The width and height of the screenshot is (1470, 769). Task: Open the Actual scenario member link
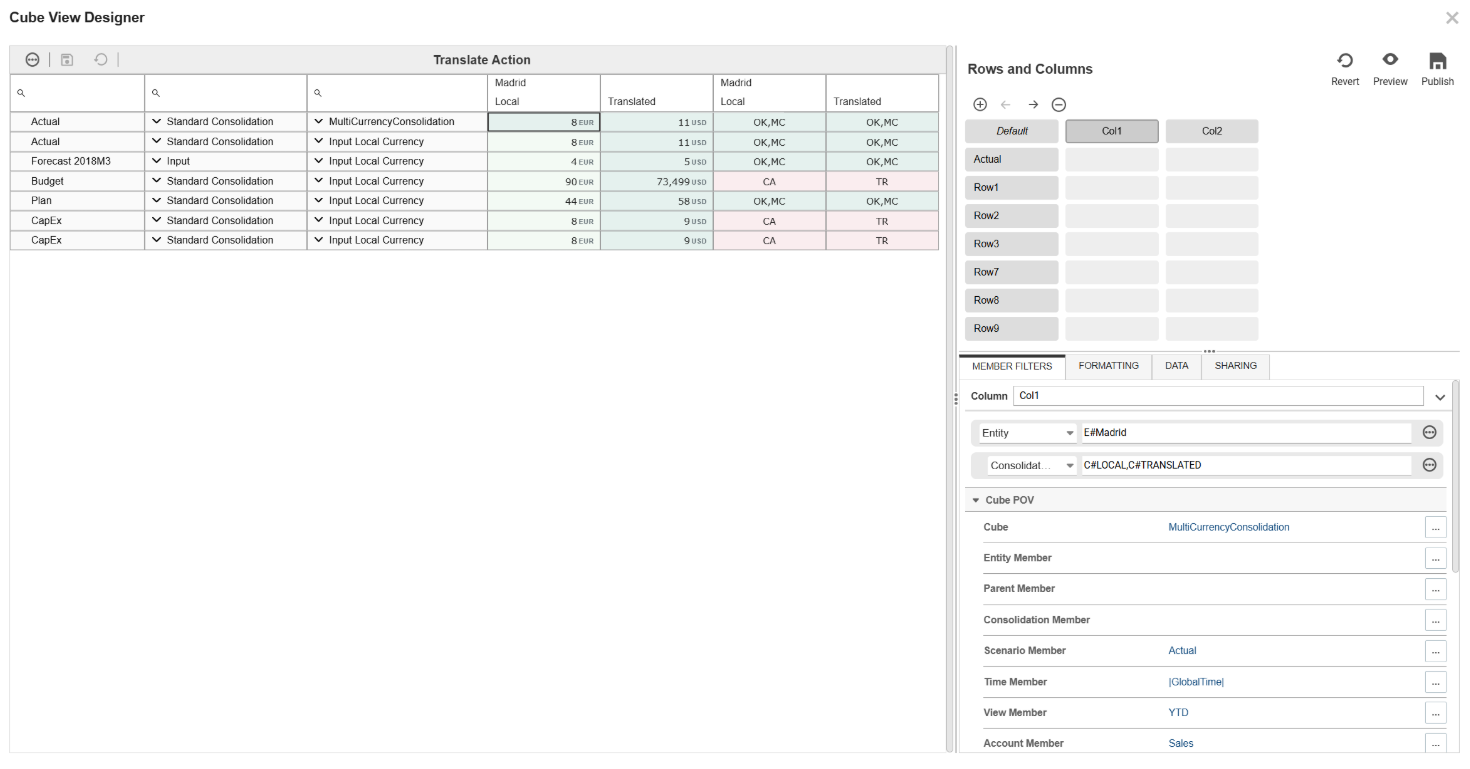(x=1181, y=650)
